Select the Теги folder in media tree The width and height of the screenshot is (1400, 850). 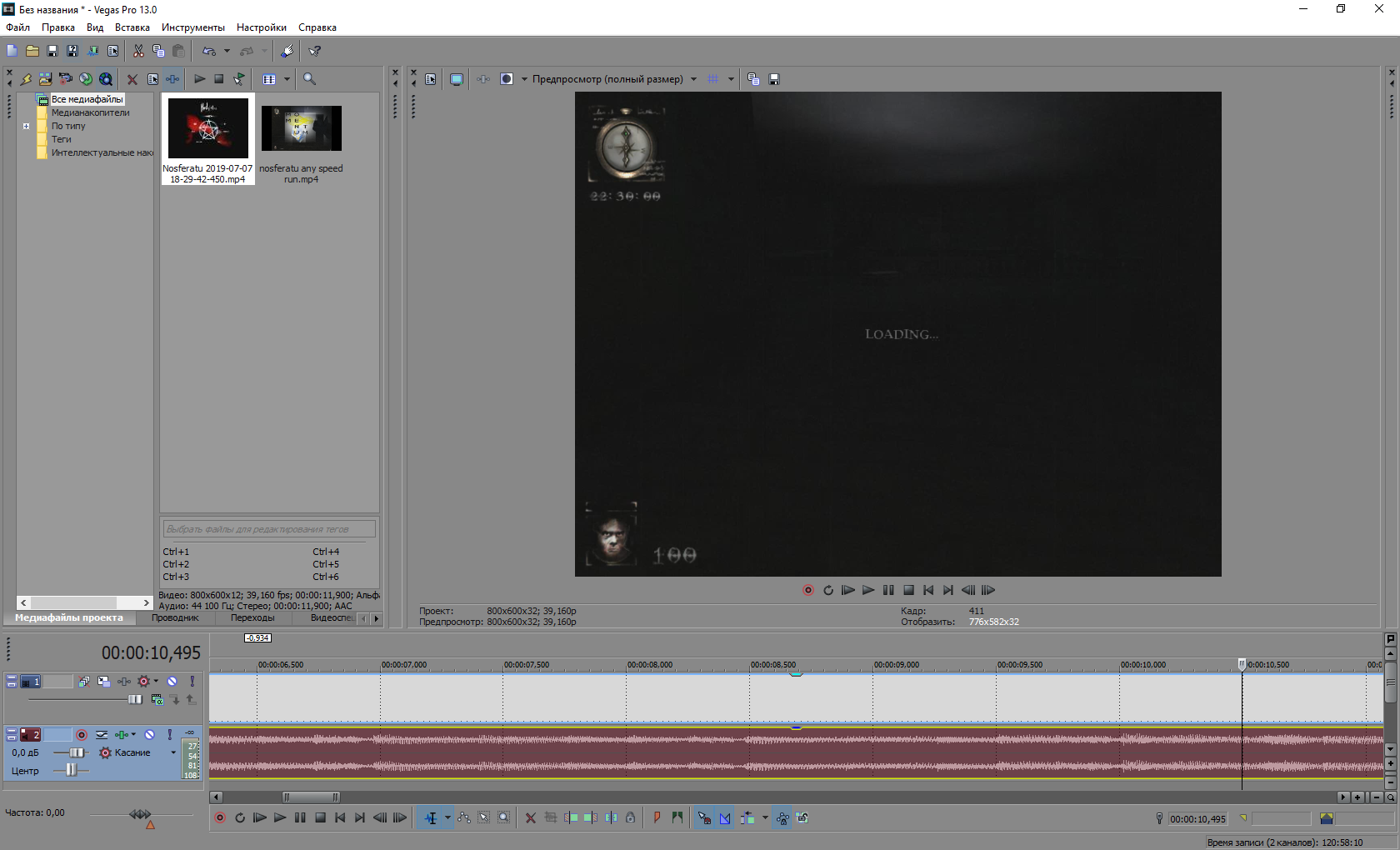(x=61, y=139)
